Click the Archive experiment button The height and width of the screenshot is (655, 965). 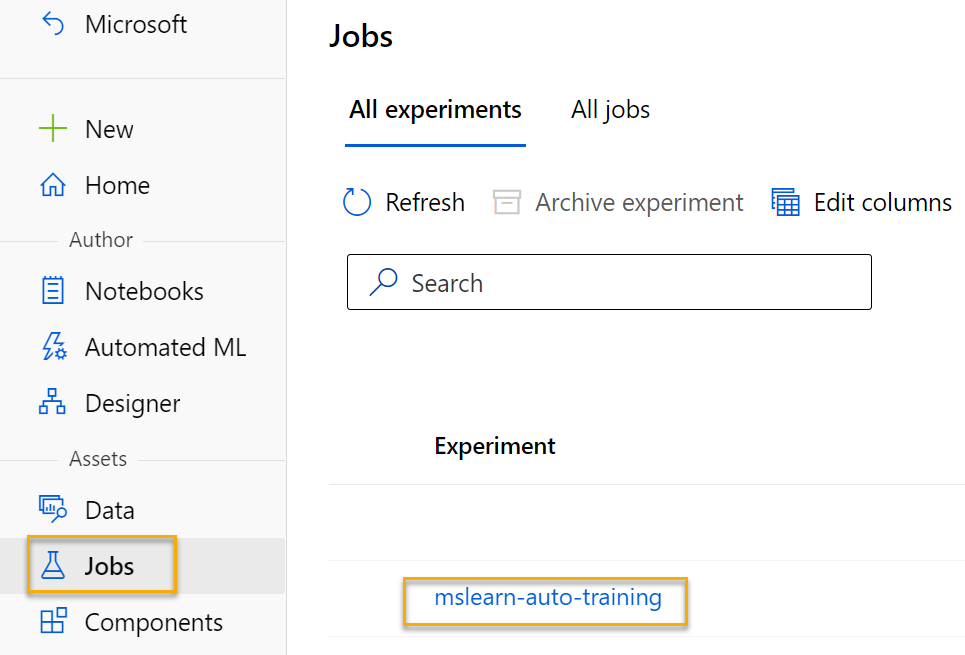click(618, 202)
